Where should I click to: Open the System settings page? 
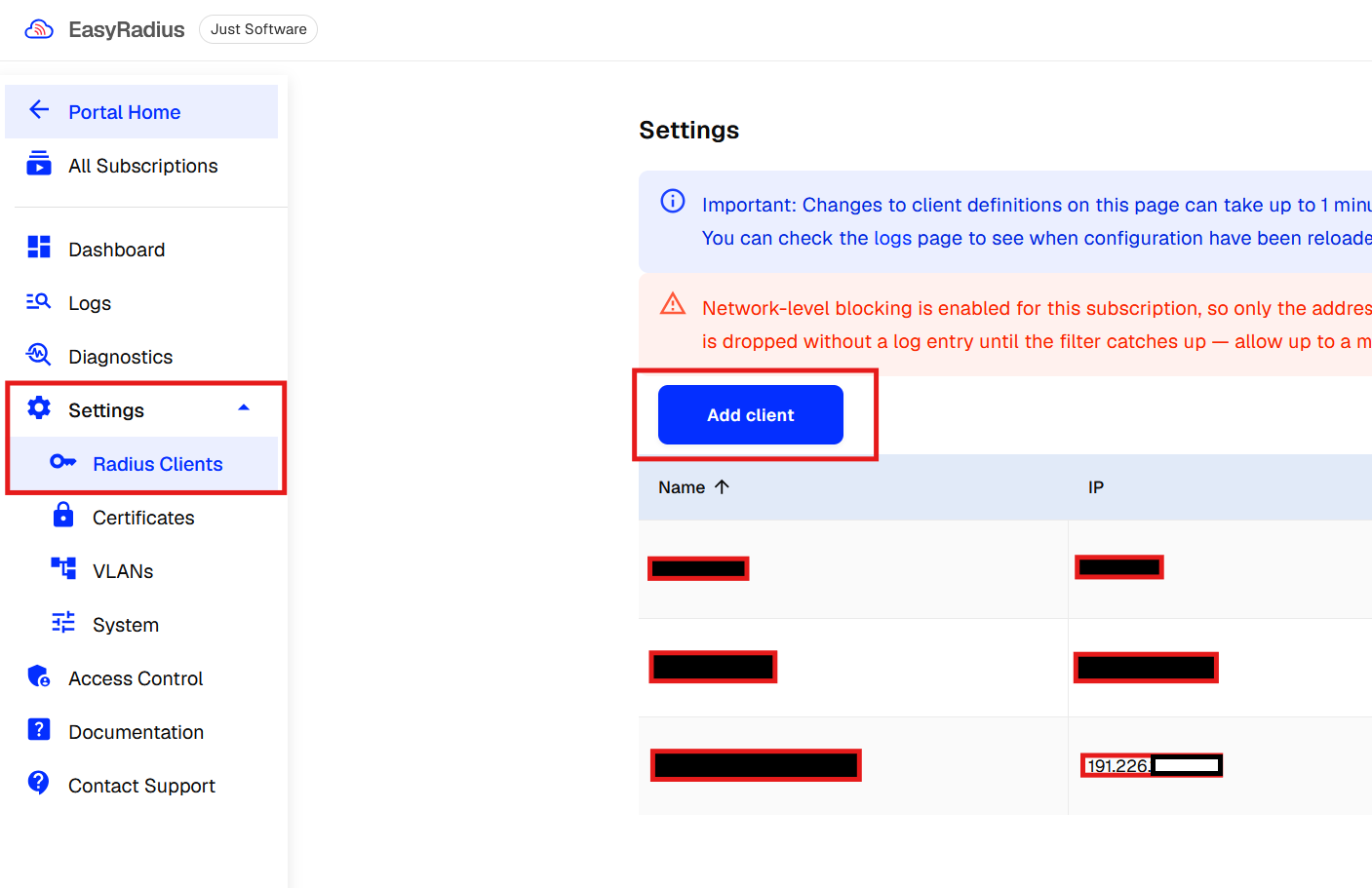pyautogui.click(x=126, y=625)
